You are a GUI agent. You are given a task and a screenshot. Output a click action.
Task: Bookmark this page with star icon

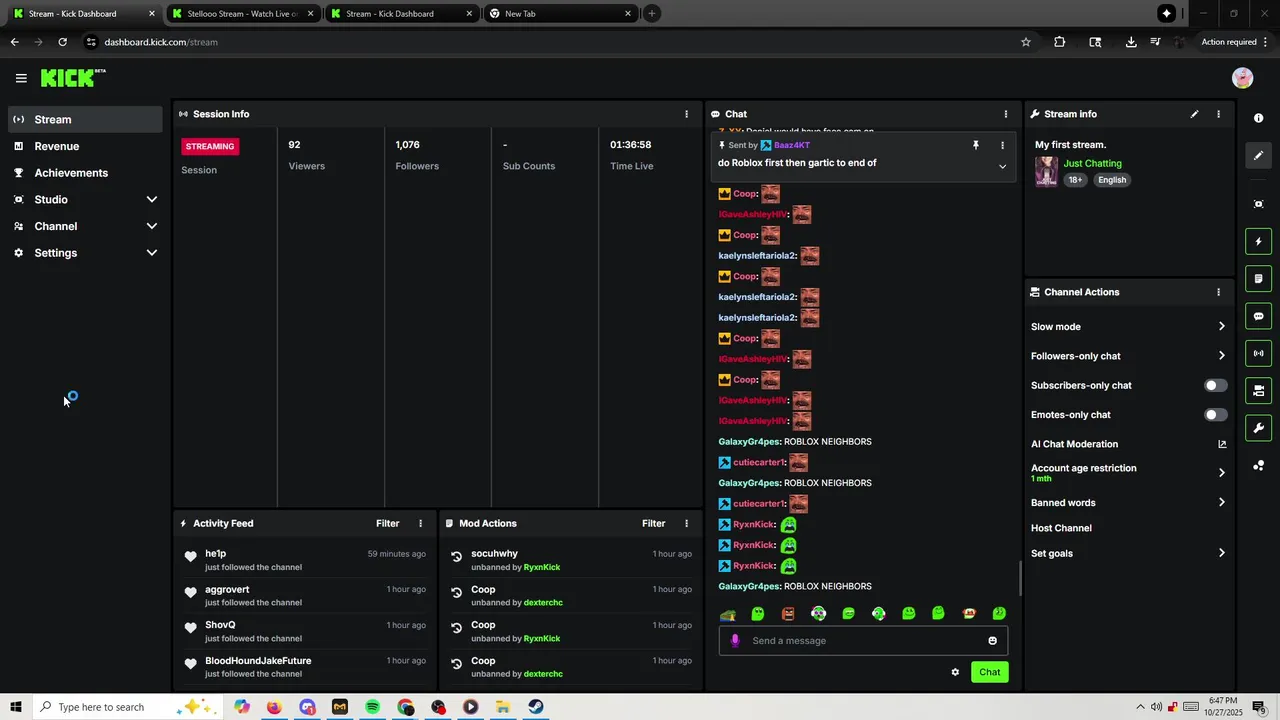(1025, 42)
